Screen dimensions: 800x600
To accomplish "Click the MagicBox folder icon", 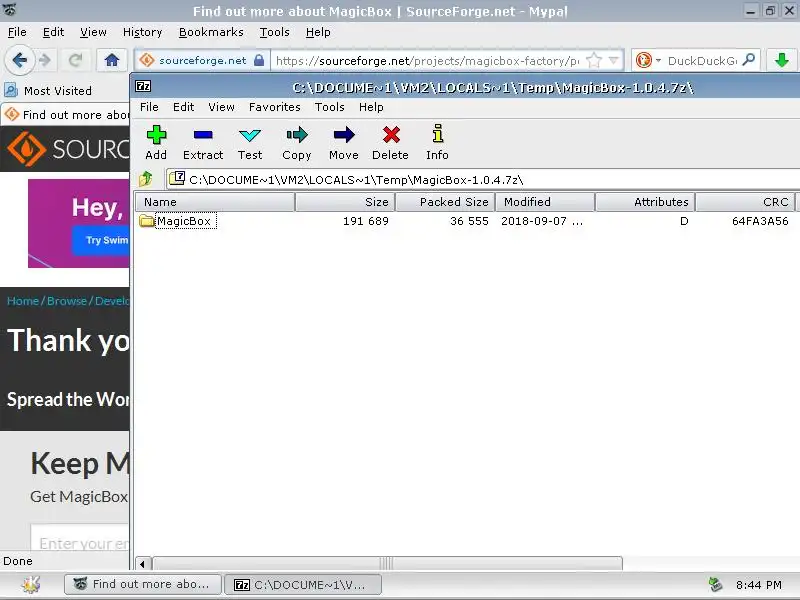I will tap(146, 221).
